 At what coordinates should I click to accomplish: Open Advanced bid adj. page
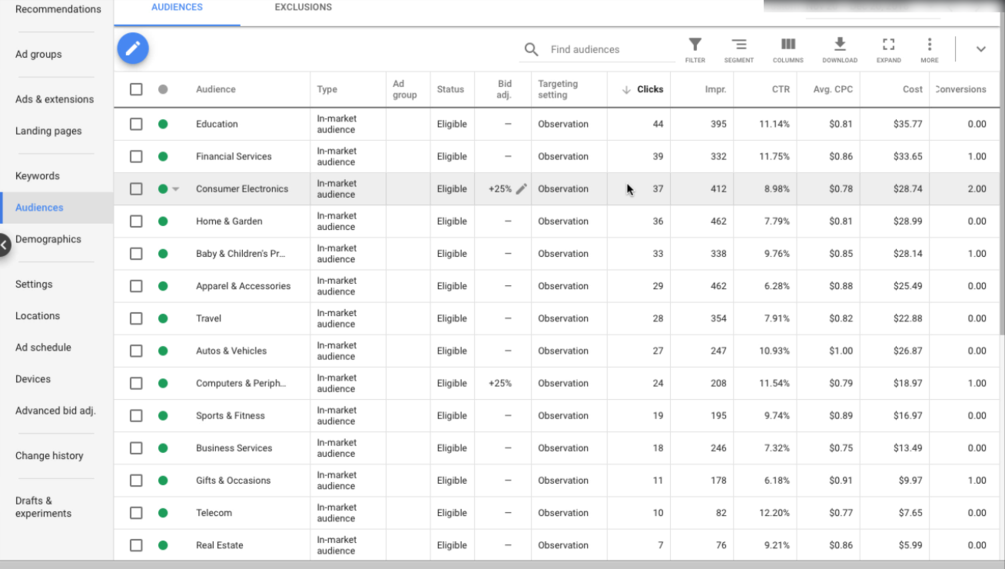coord(56,411)
